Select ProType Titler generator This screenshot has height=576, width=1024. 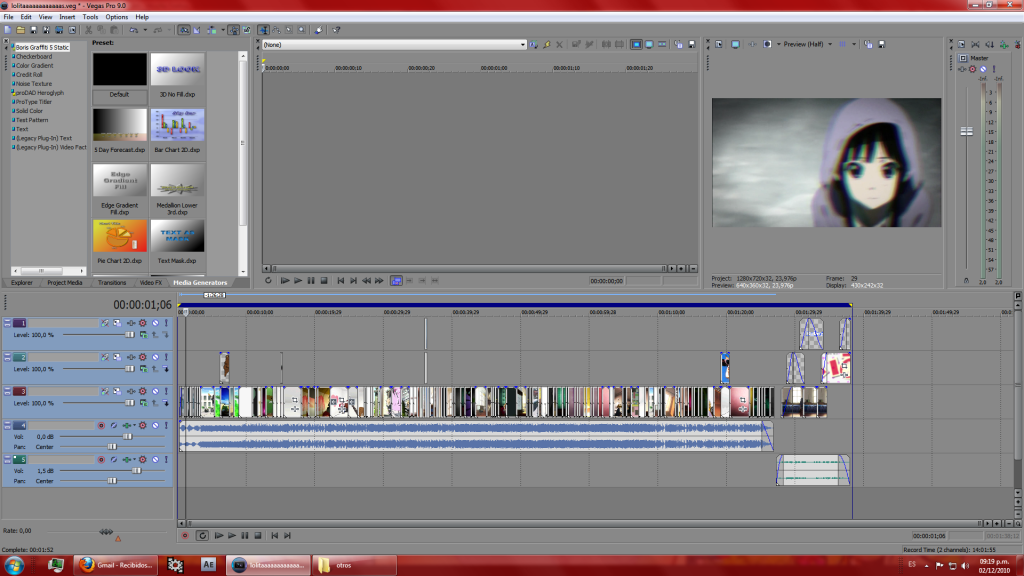[x=34, y=102]
